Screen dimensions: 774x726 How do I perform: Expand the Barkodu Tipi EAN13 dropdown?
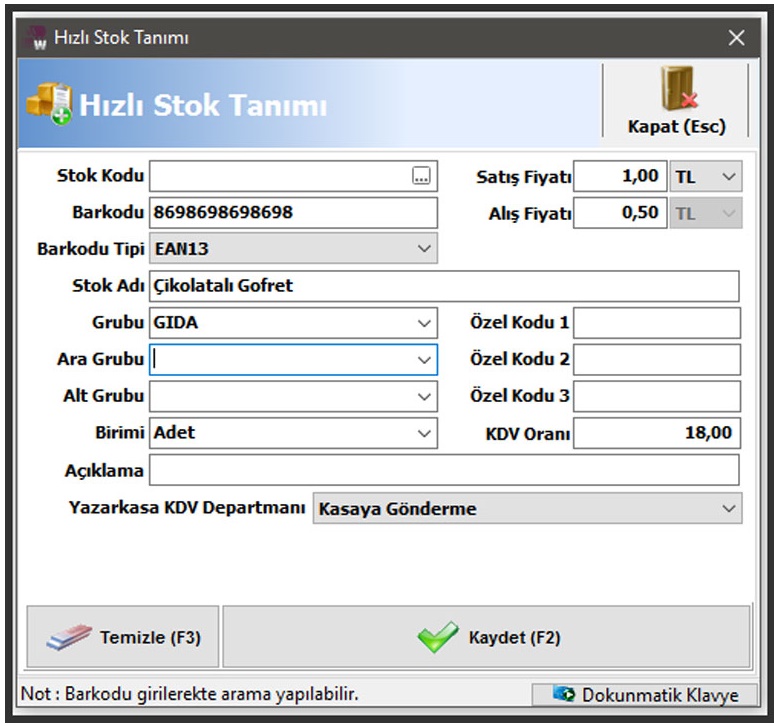coord(425,247)
